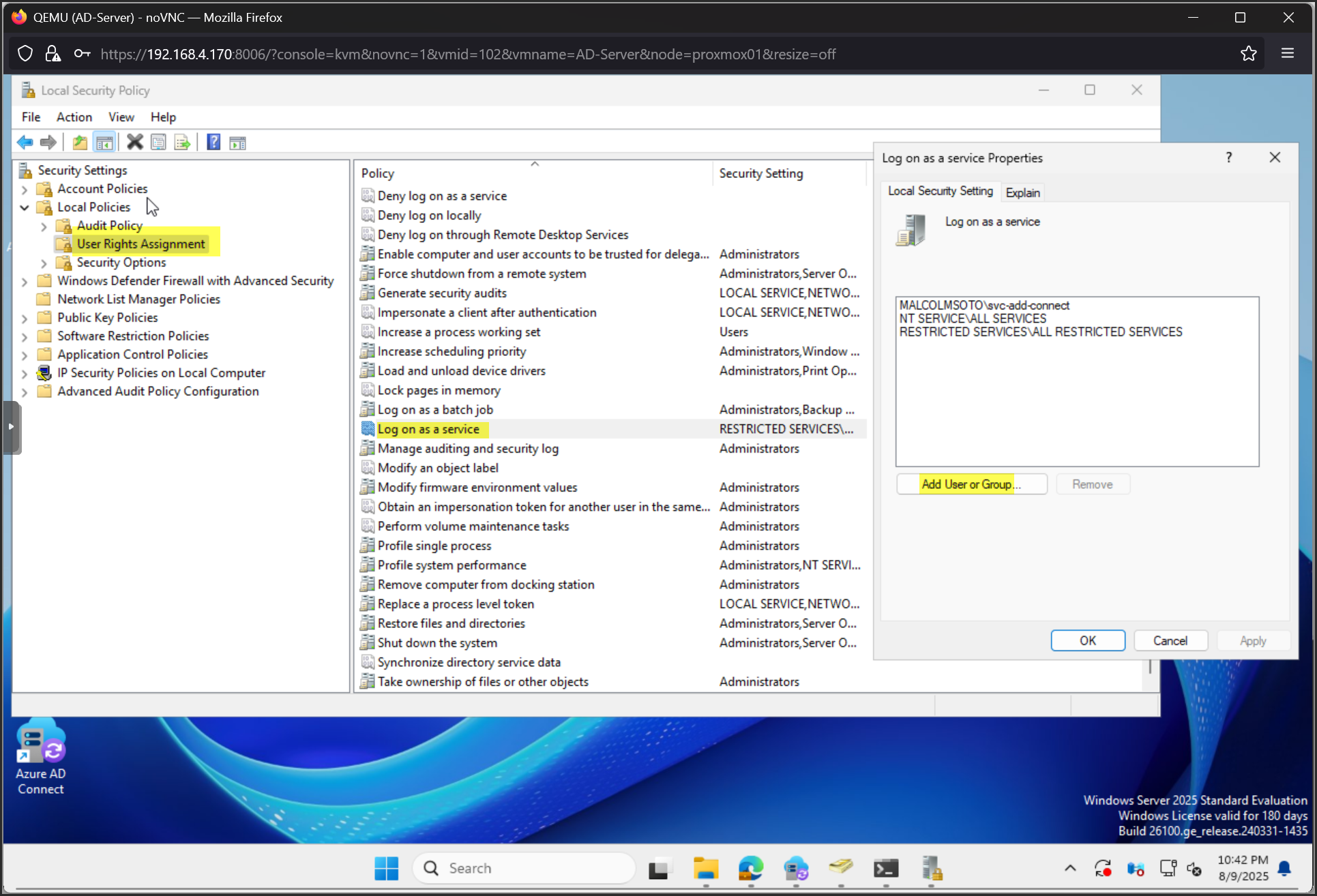Collapse the Local Policies node
1317x896 pixels.
[25, 207]
